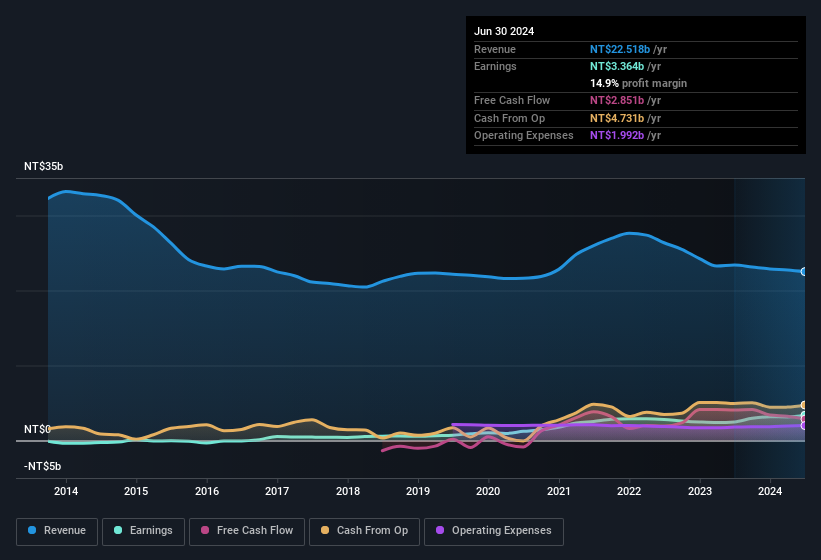
Task: Click the 2014 x-axis label
Action: [x=66, y=491]
